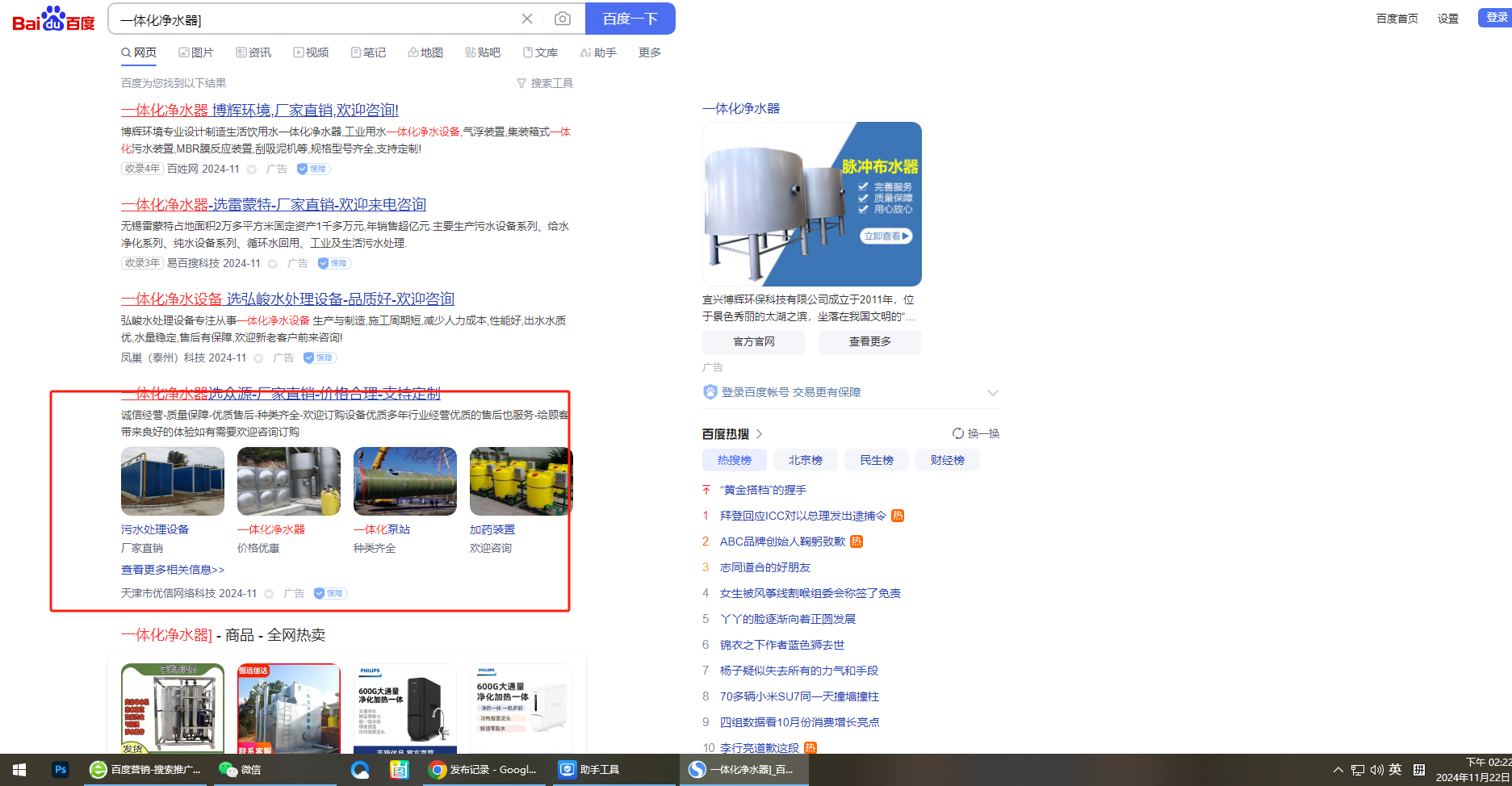
Task: Switch to the 图片 tab
Action: click(196, 52)
